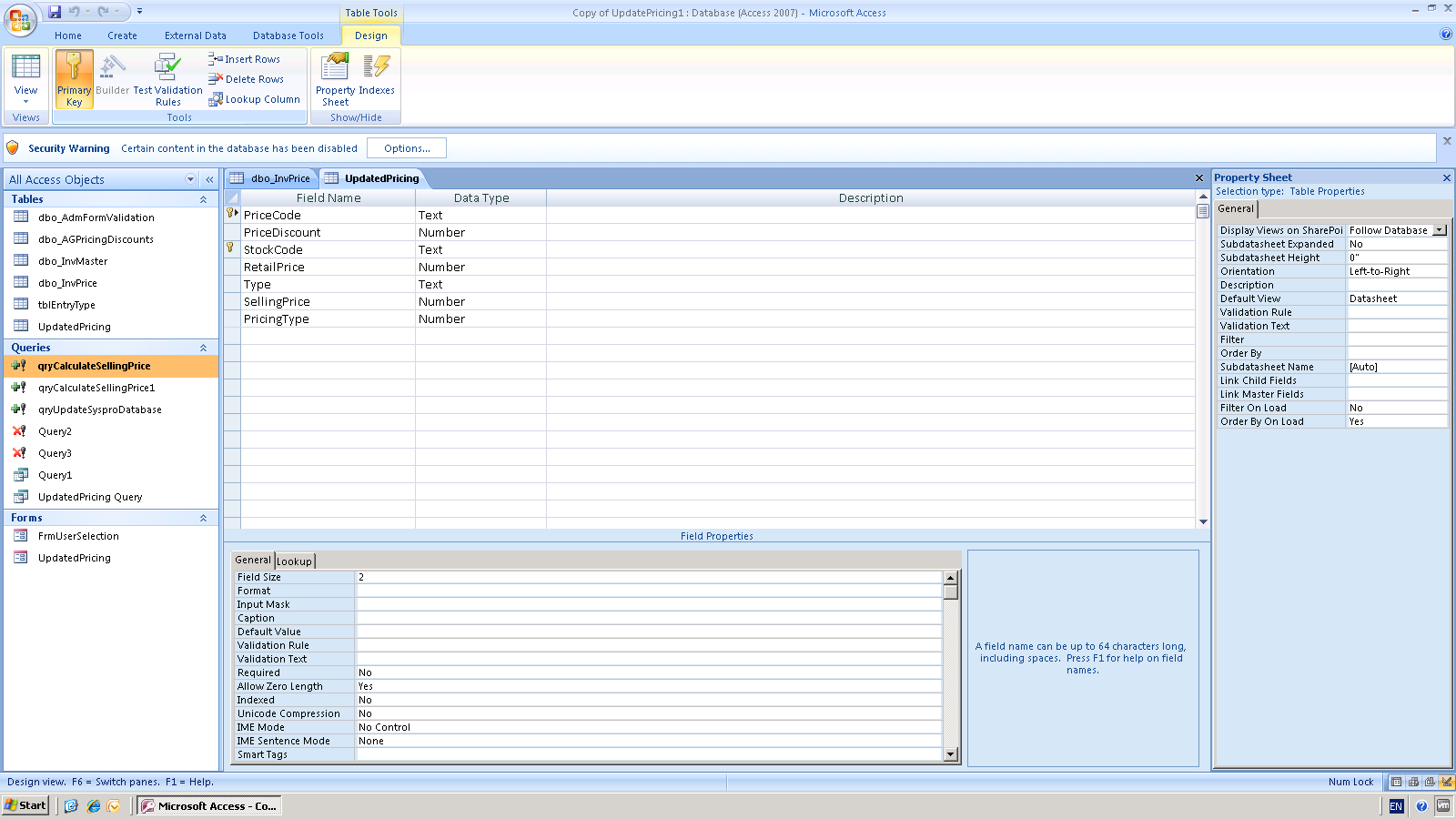Click the Field Properties scrollbar thumb
Screen dimensions: 1456x819
pyautogui.click(x=951, y=592)
